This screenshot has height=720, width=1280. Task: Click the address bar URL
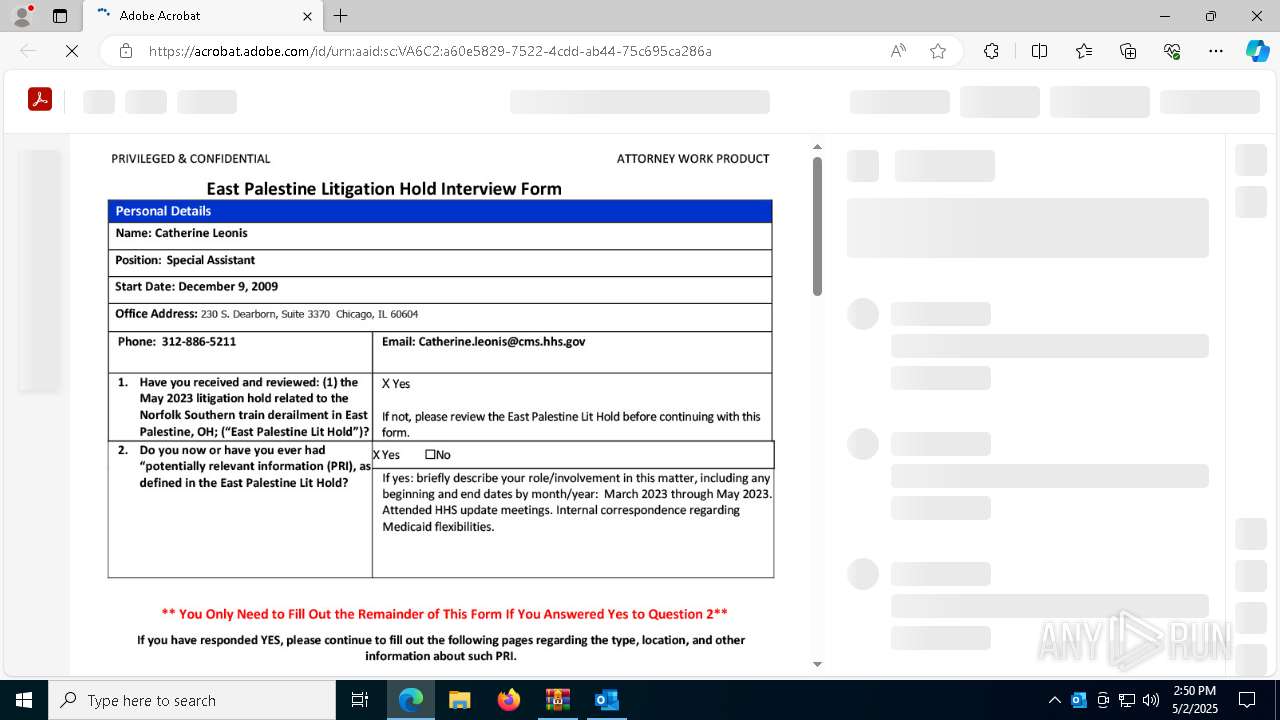[x=430, y=51]
